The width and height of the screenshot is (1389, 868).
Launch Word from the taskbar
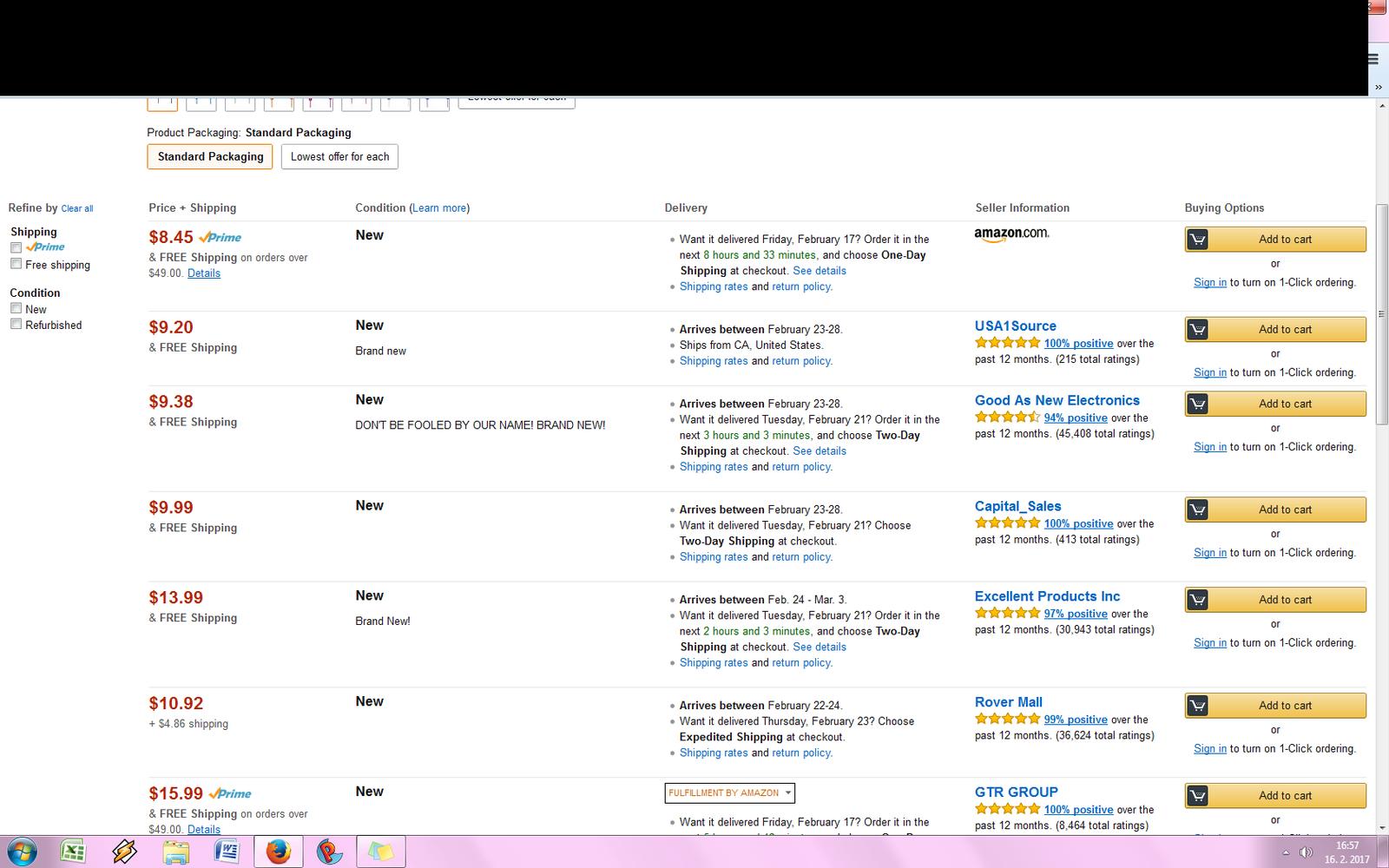coord(227,852)
